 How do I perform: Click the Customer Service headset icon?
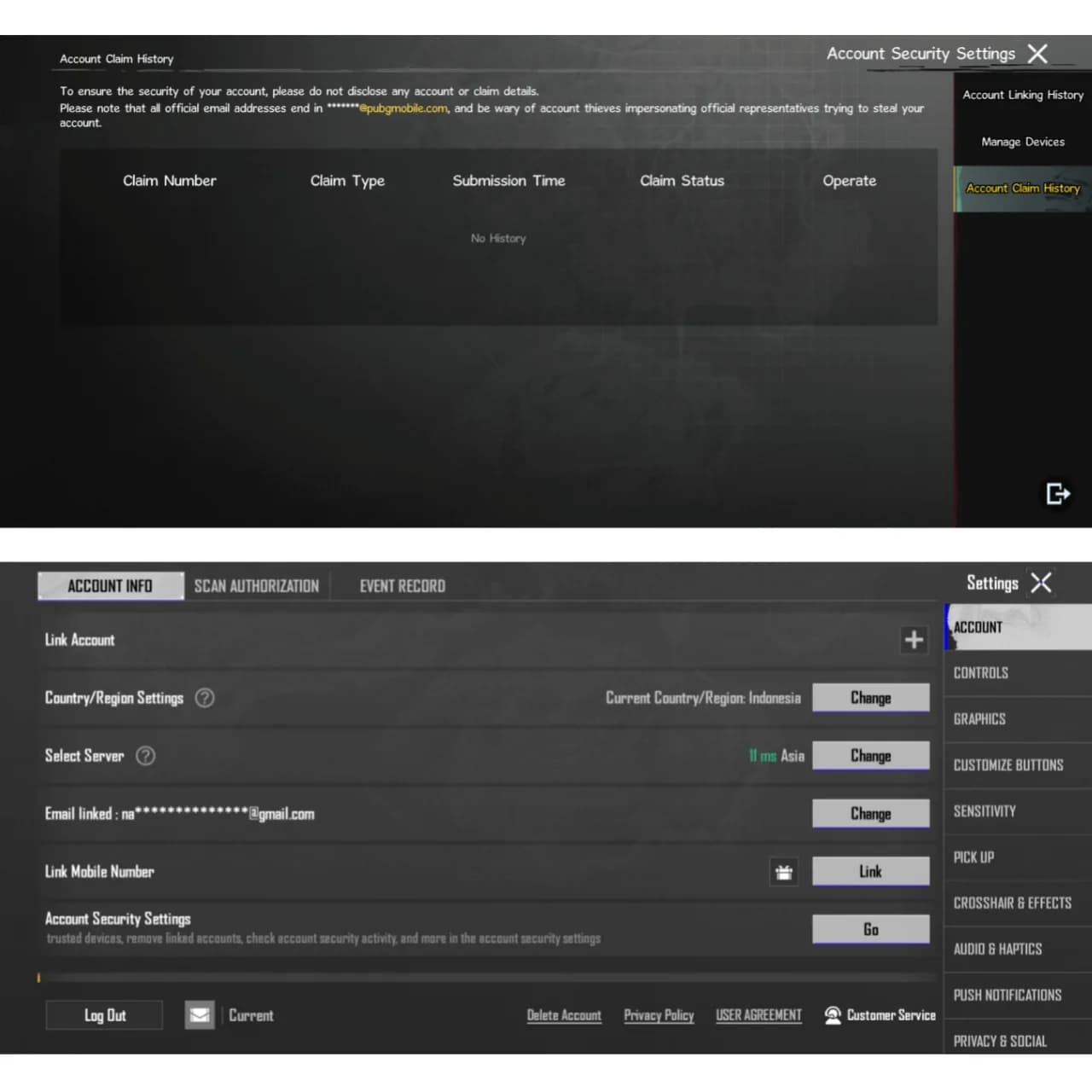point(833,1015)
